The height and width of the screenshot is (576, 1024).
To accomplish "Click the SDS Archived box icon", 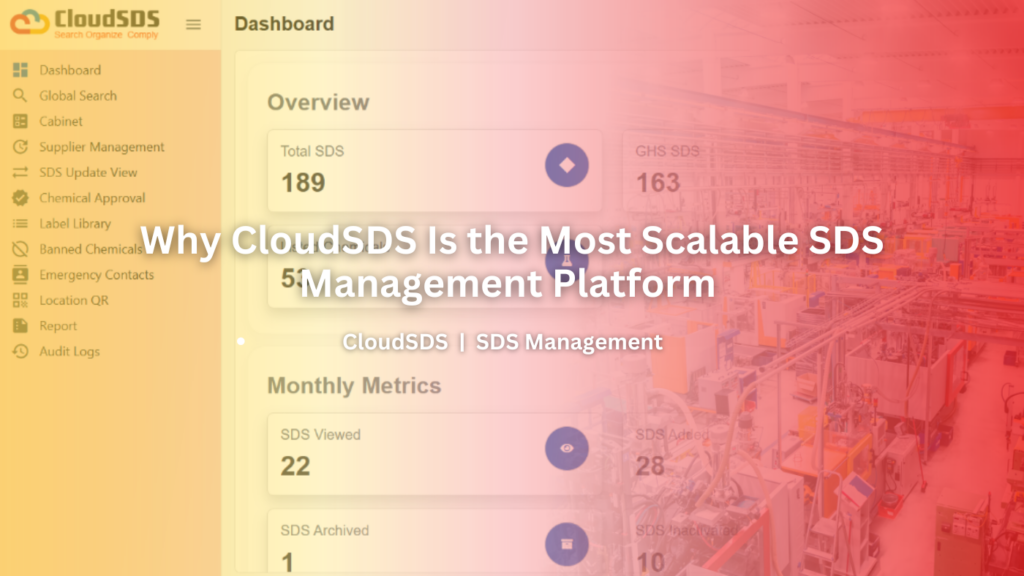I will click(x=567, y=544).
